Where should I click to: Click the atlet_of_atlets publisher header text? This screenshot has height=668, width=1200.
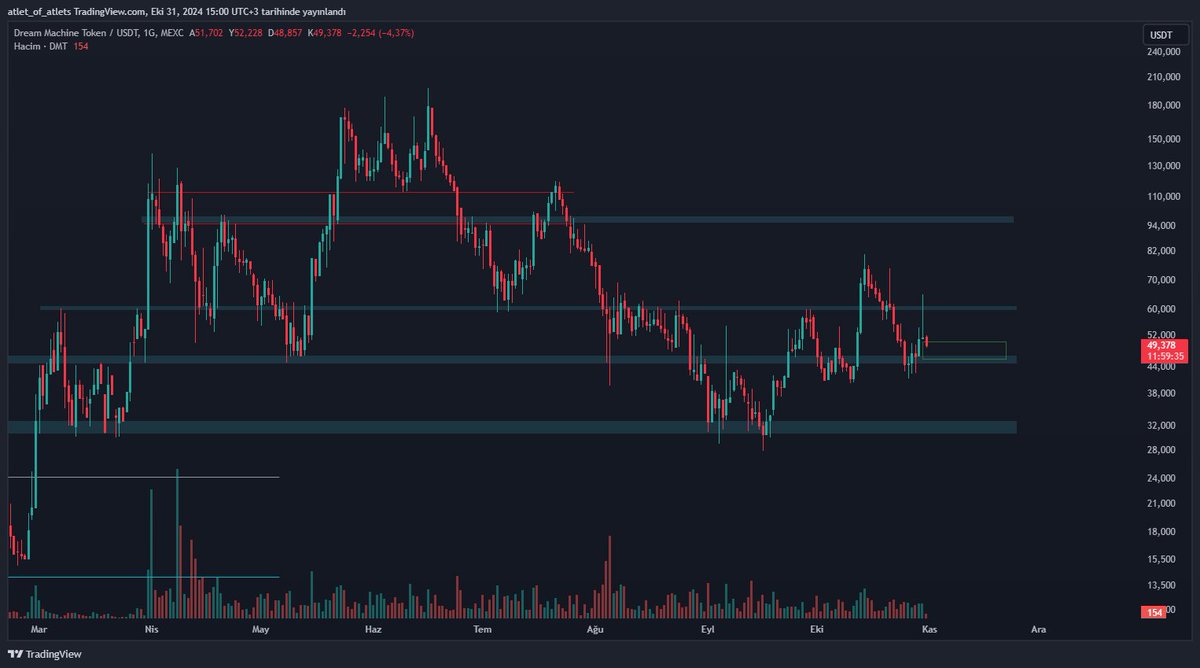(x=40, y=11)
